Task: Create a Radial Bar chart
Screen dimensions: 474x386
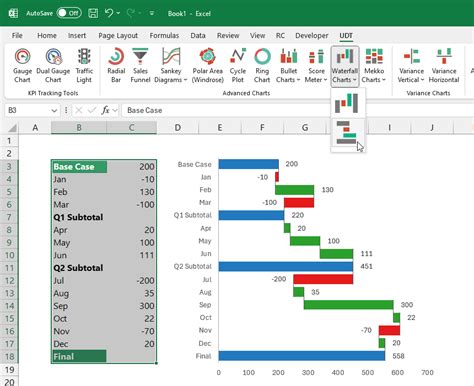Action: (116, 66)
